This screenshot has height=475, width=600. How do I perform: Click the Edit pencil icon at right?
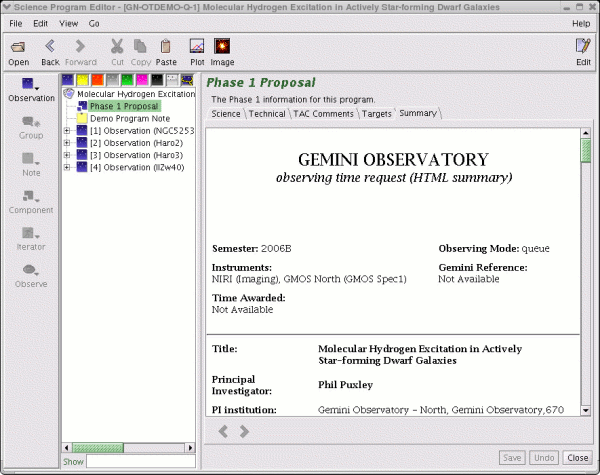pos(583,46)
